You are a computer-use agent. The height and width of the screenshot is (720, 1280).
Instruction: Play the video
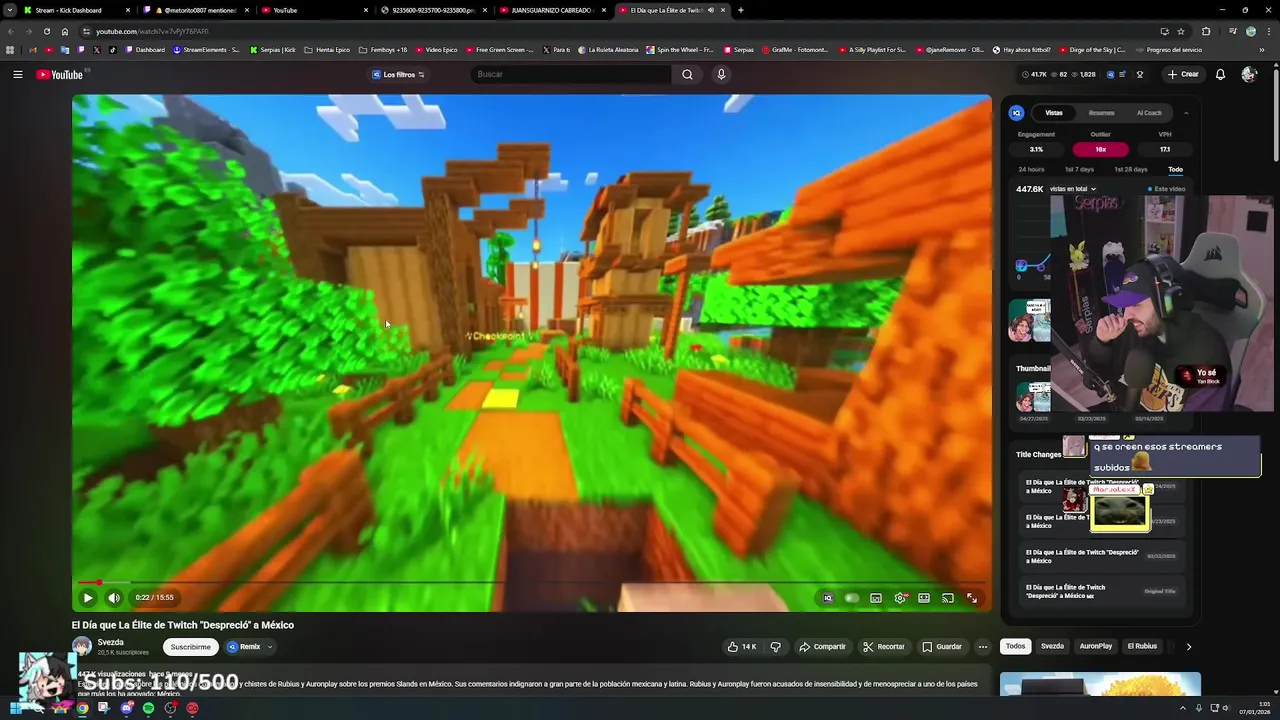88,598
